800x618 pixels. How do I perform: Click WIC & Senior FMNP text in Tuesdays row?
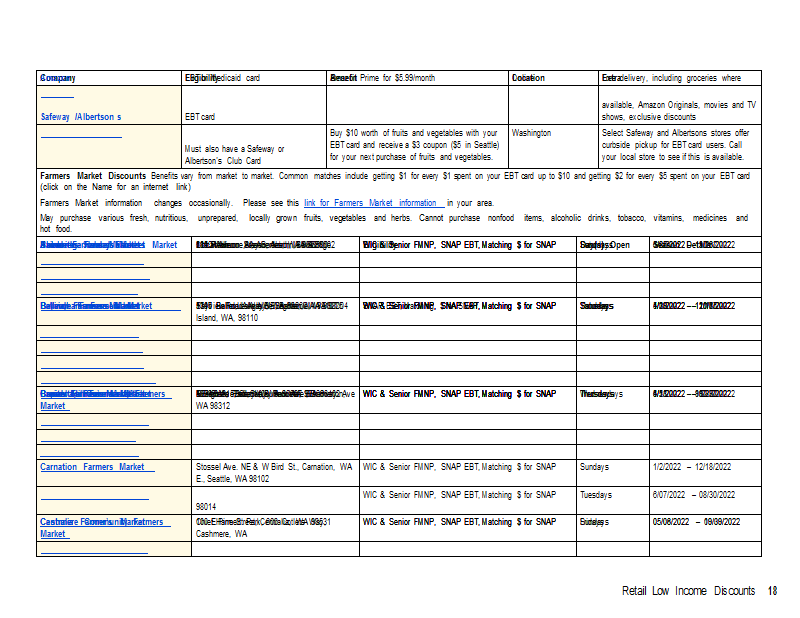pyautogui.click(x=459, y=495)
